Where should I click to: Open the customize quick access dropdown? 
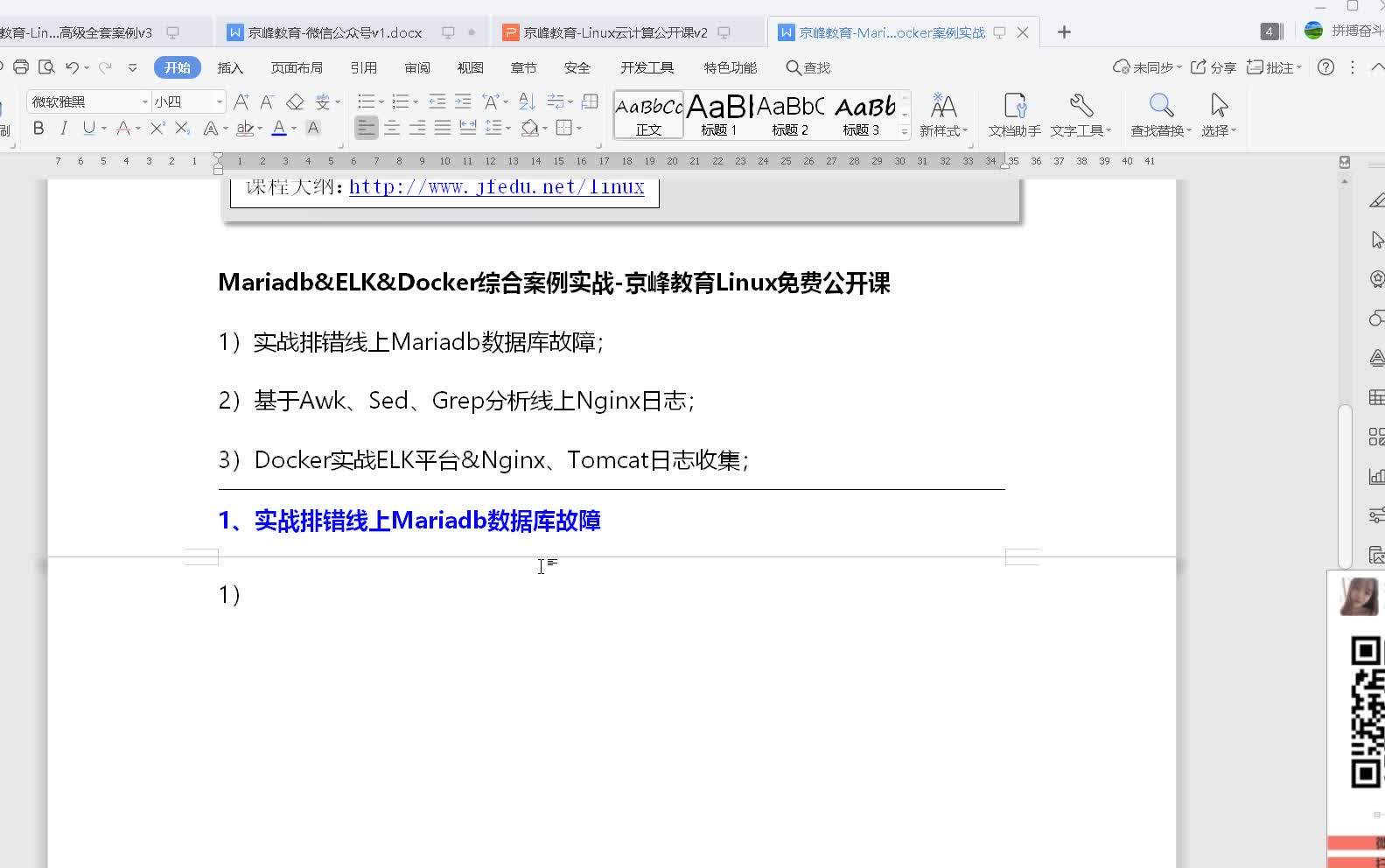click(x=132, y=67)
